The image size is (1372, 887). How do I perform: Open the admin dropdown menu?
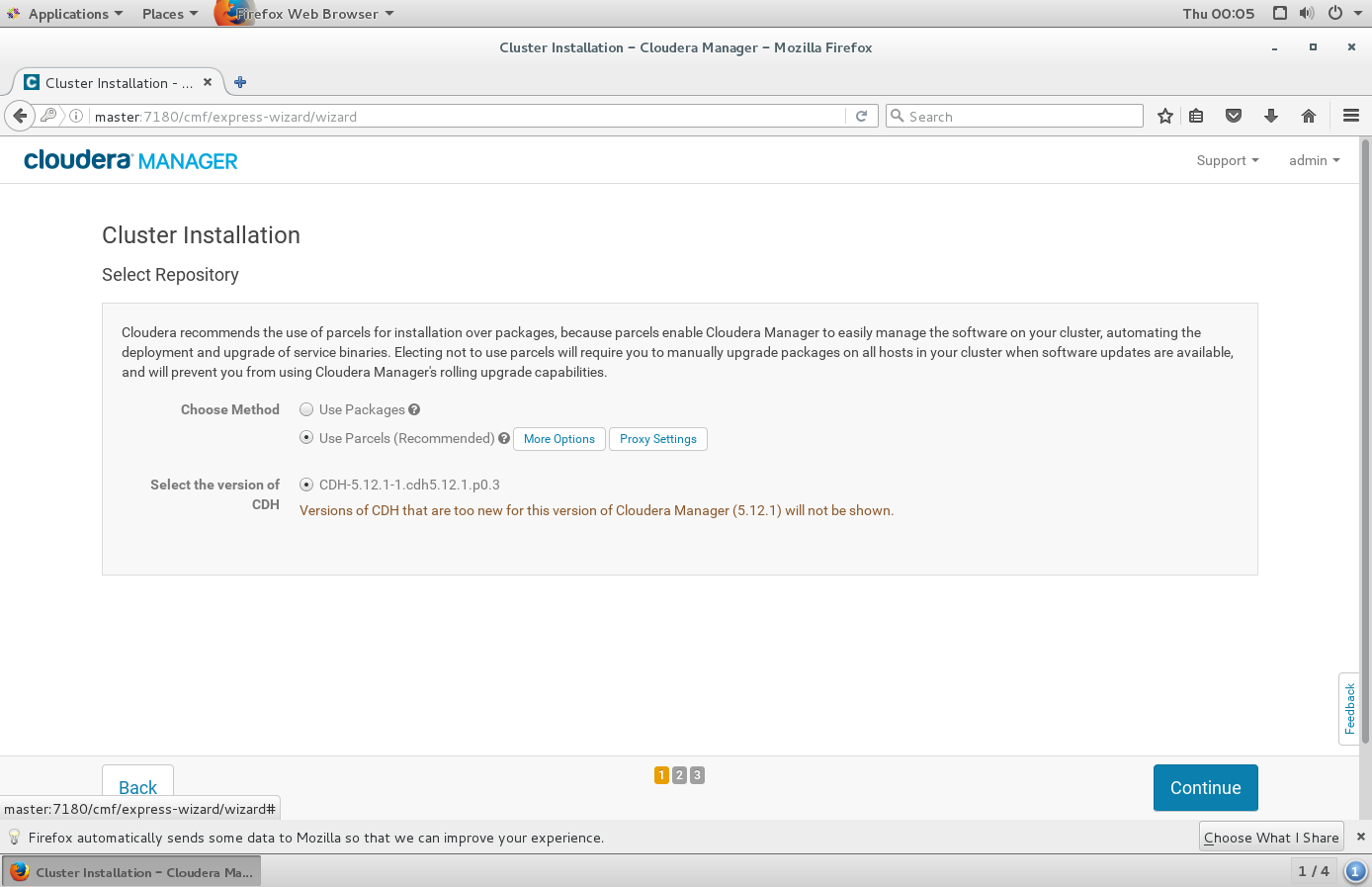pos(1314,160)
